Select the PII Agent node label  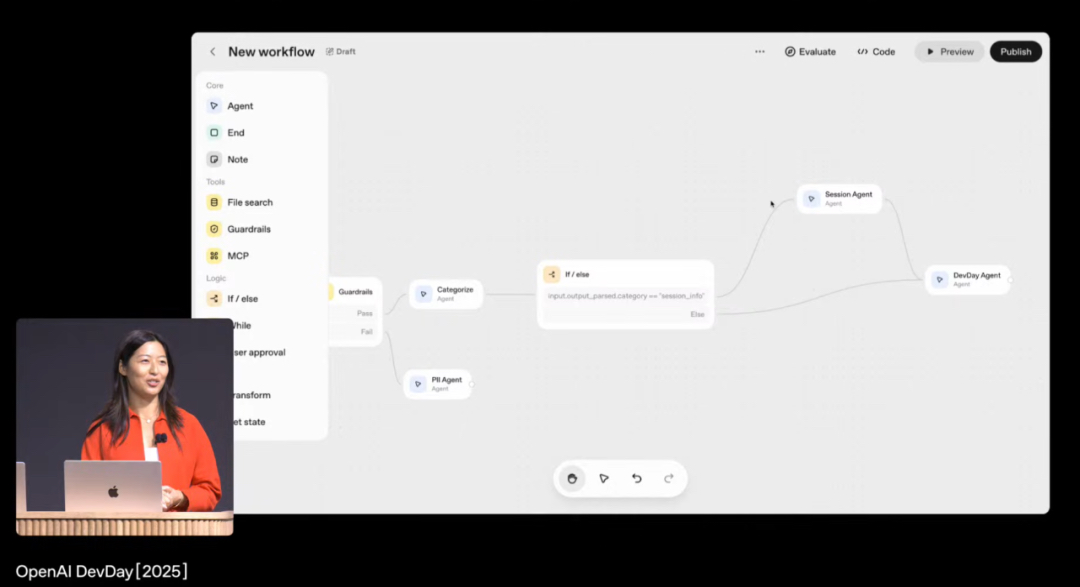(446, 380)
